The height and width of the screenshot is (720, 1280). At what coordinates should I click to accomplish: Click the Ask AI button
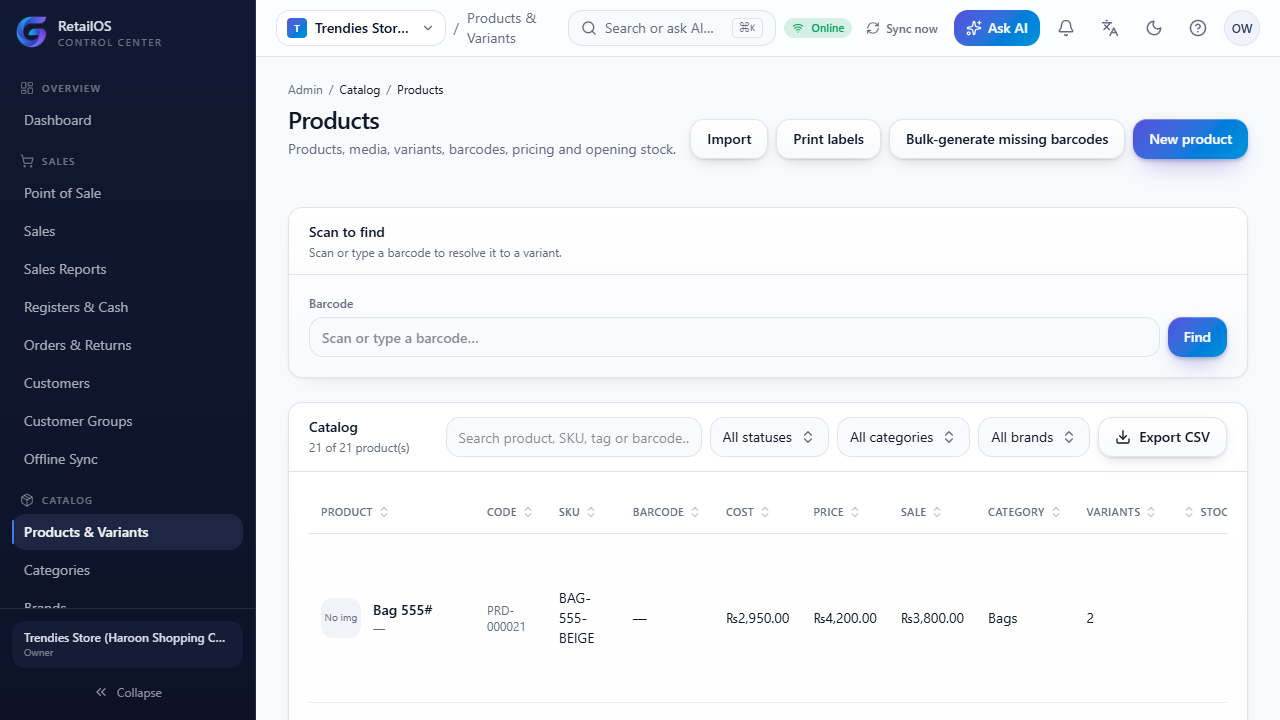(997, 28)
